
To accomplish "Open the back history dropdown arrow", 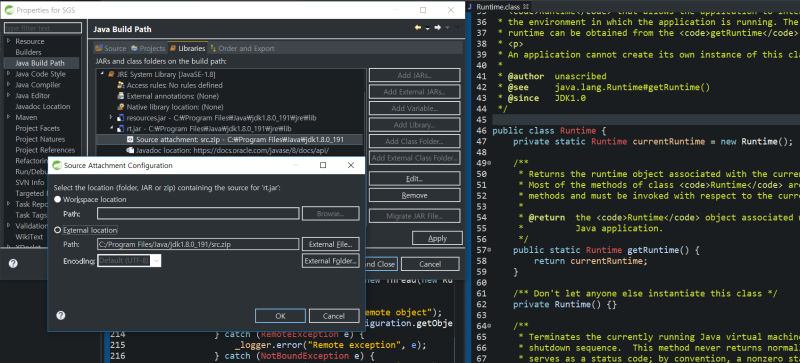I will point(428,28).
